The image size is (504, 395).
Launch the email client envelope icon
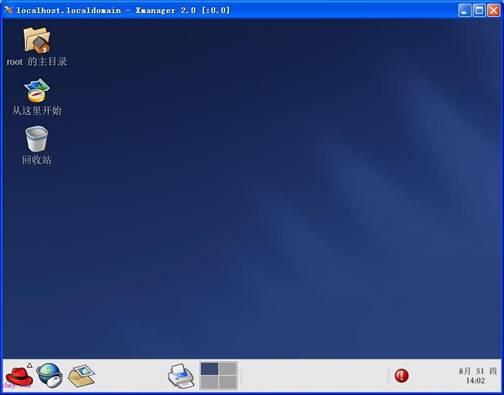pos(81,376)
